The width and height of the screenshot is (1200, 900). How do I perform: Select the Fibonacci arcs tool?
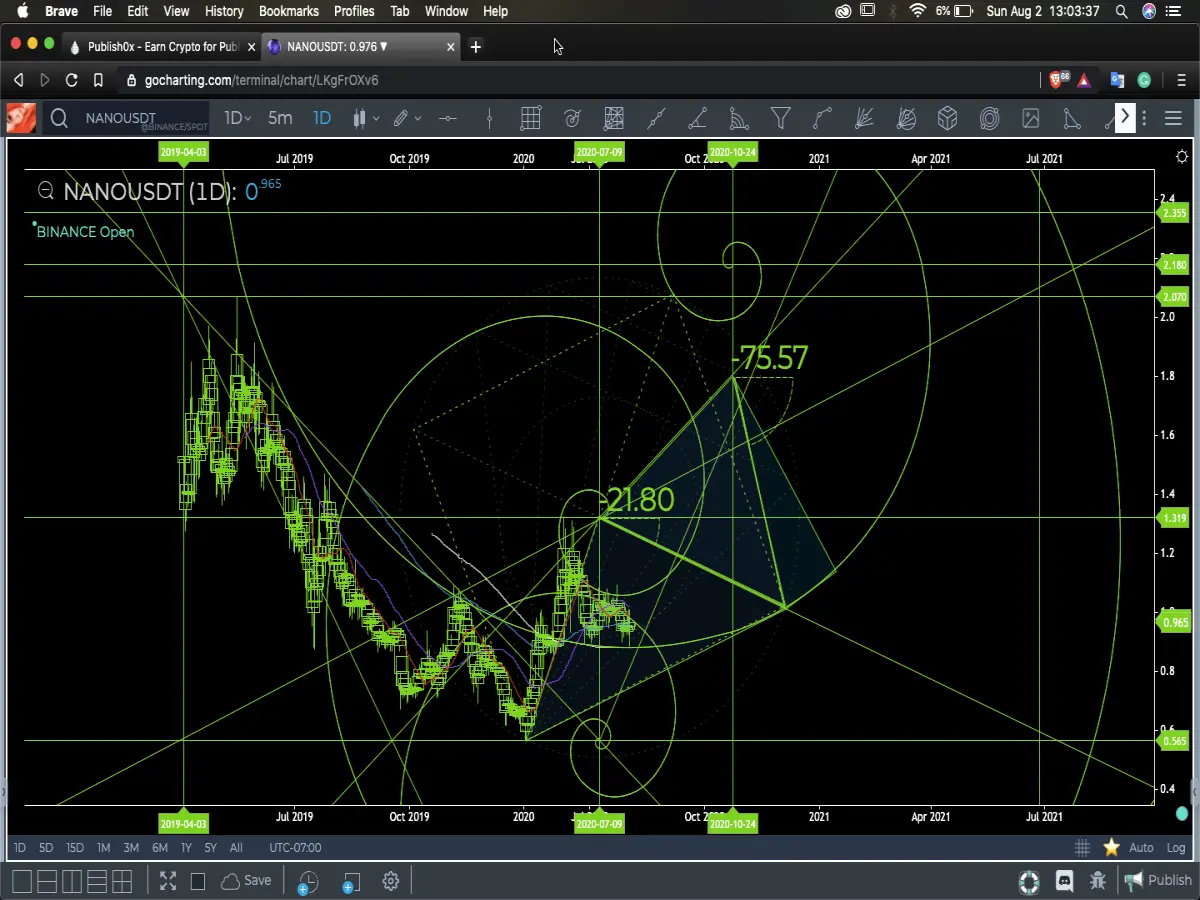pos(739,118)
